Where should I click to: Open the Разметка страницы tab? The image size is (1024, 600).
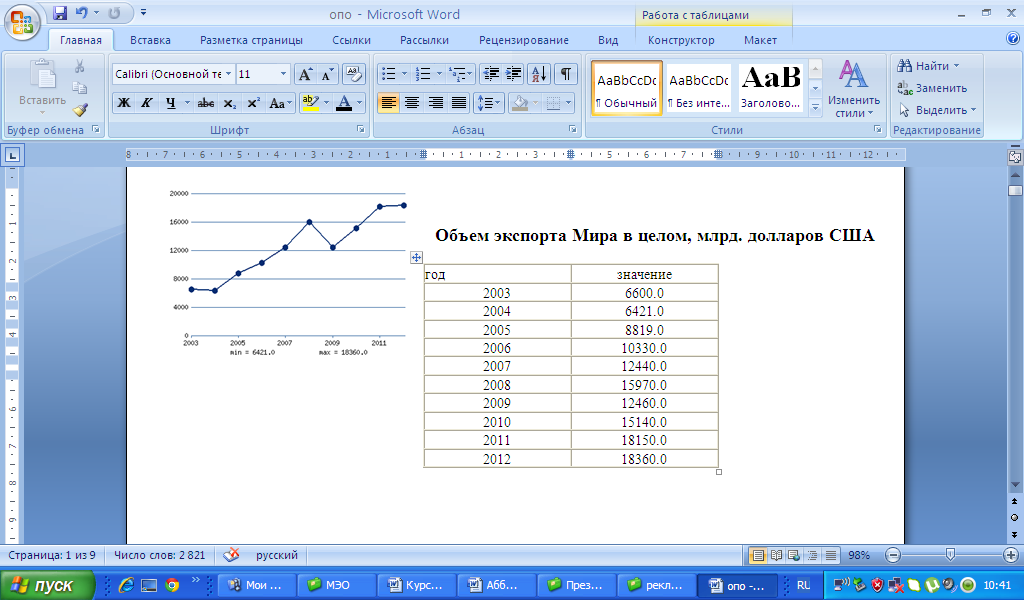point(251,40)
